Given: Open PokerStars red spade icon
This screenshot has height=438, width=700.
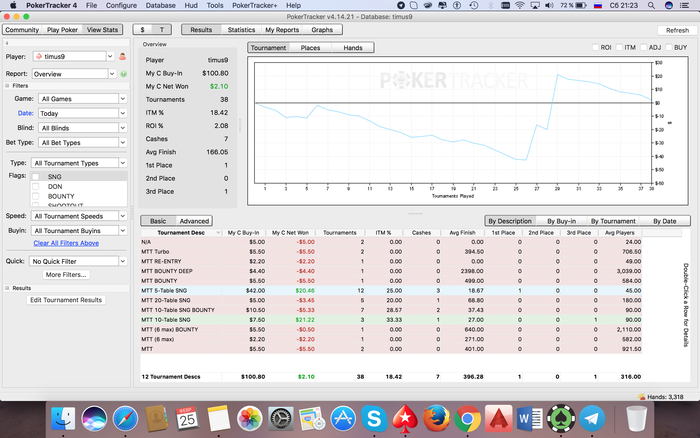Looking at the screenshot, I should click(405, 419).
